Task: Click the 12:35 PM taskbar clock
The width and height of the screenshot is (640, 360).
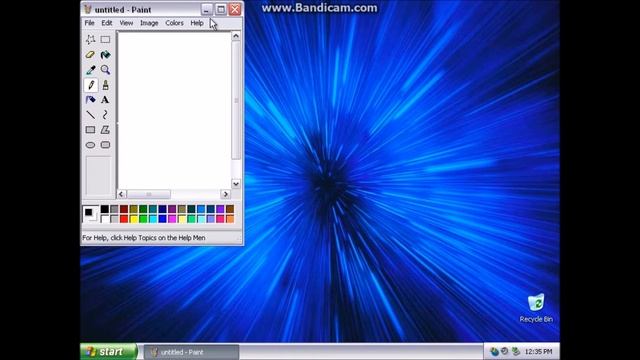Action: click(538, 351)
